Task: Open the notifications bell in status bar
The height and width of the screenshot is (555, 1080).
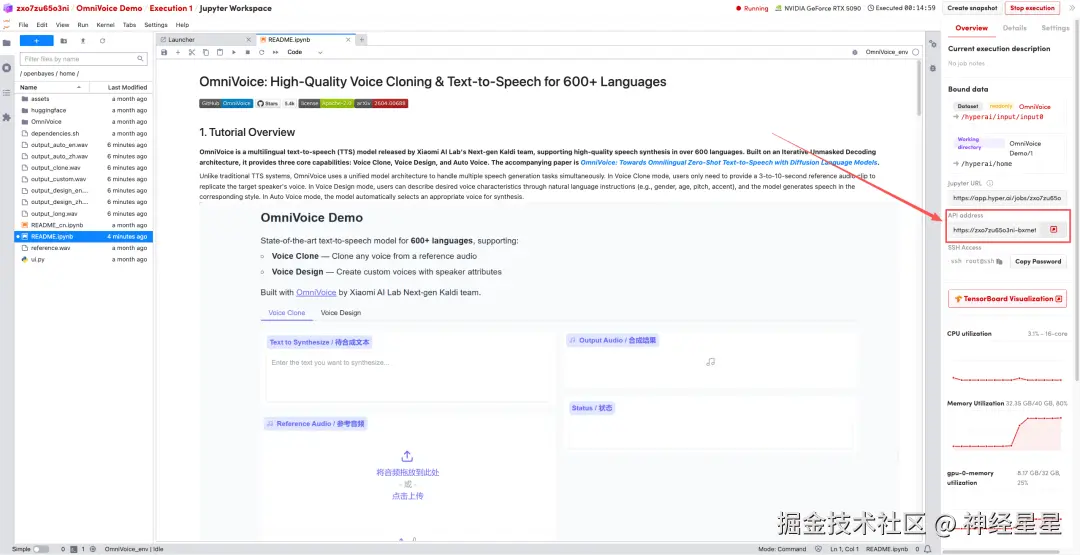Action: (928, 549)
